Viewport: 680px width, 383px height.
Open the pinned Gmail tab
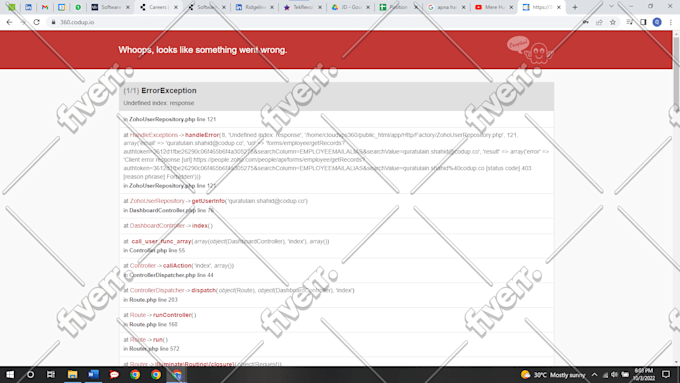(x=45, y=7)
